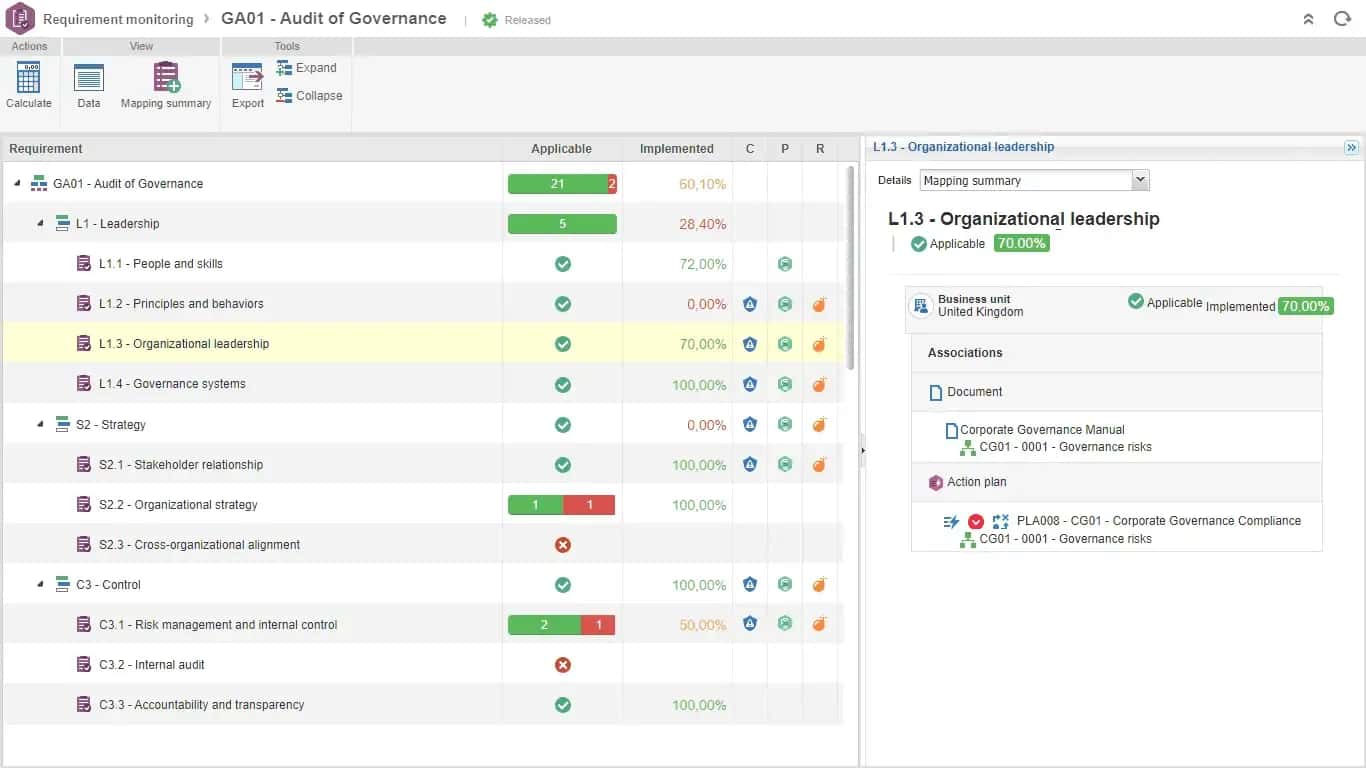The width and height of the screenshot is (1366, 768).
Task: Expand all rows with Expand tool
Action: [307, 68]
